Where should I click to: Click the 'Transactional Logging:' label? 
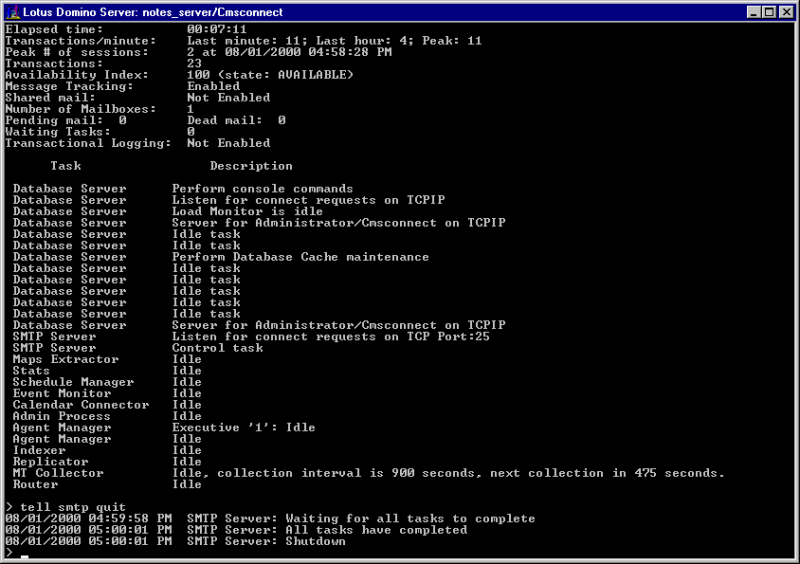88,143
